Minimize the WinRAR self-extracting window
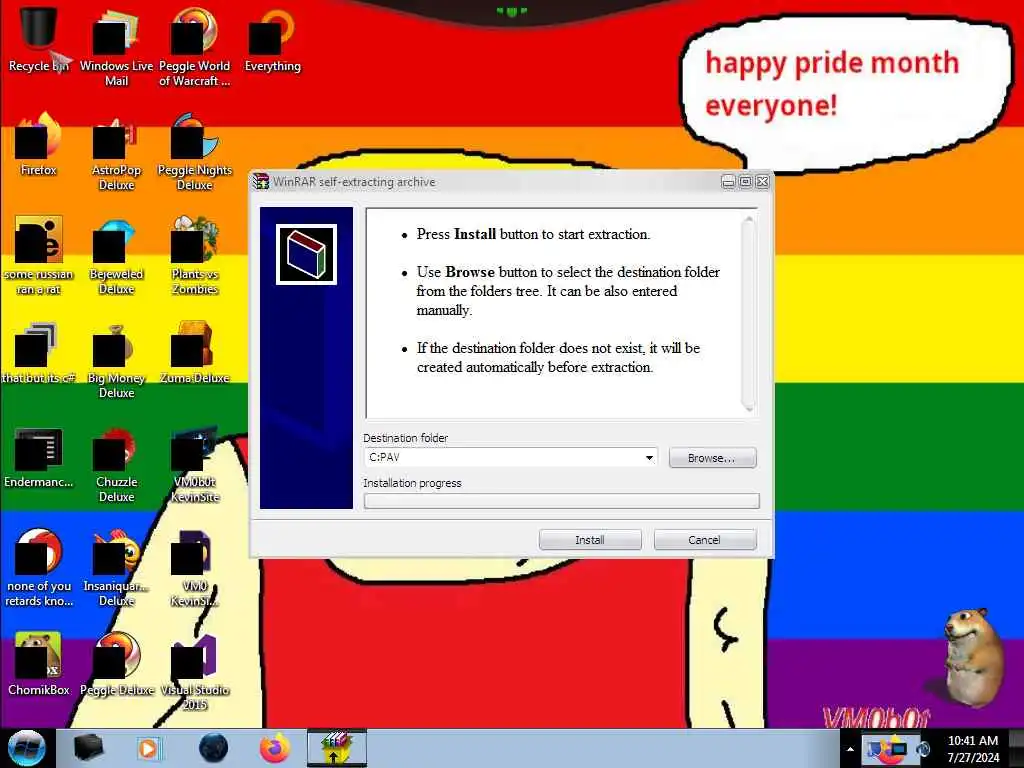This screenshot has width=1024, height=768. [x=728, y=182]
